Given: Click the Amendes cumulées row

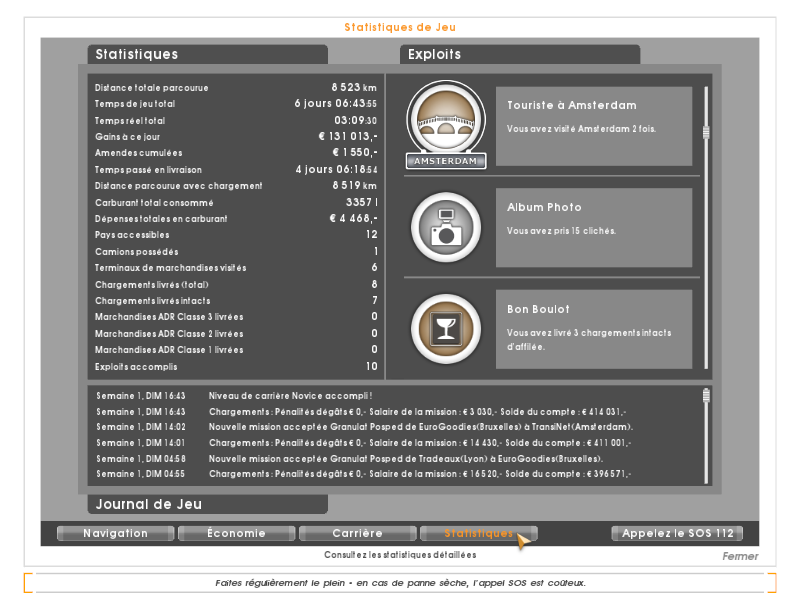Looking at the screenshot, I should coord(236,153).
